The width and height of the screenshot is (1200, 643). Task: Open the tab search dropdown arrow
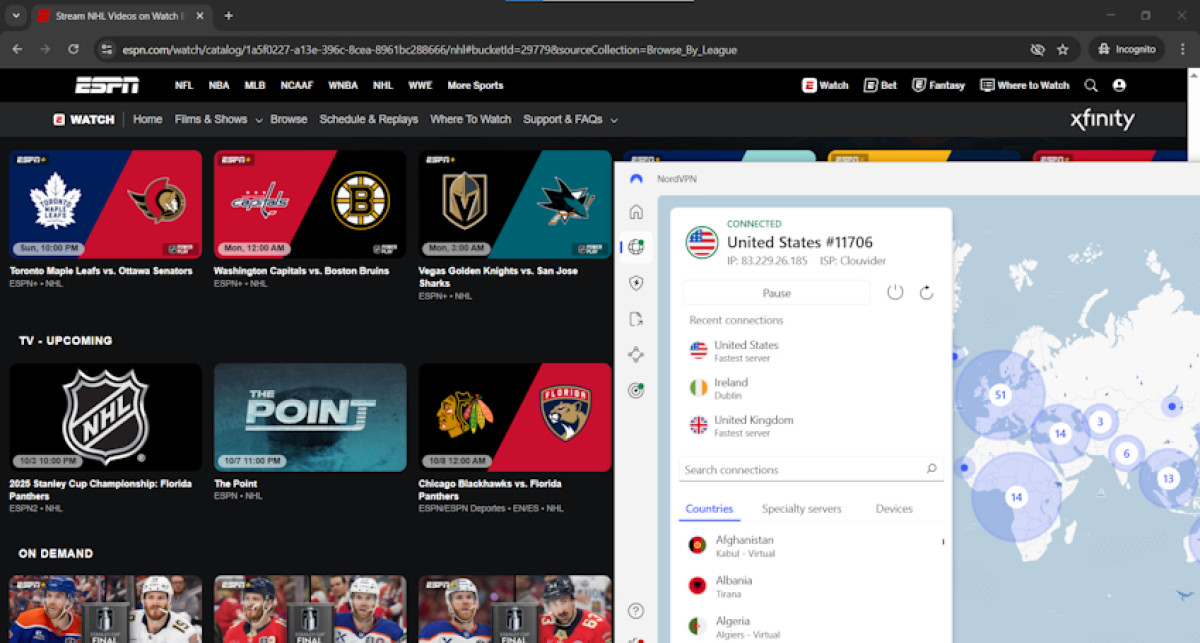point(16,16)
